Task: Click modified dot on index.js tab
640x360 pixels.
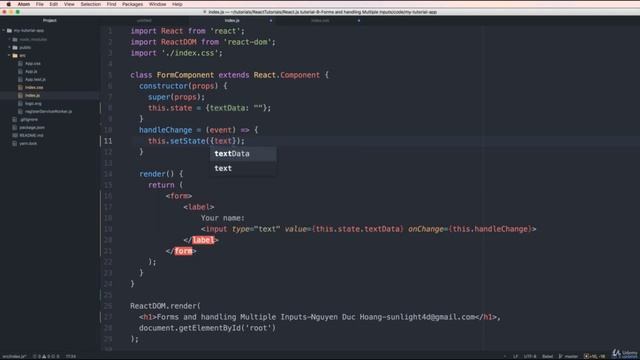Action: (271, 20)
